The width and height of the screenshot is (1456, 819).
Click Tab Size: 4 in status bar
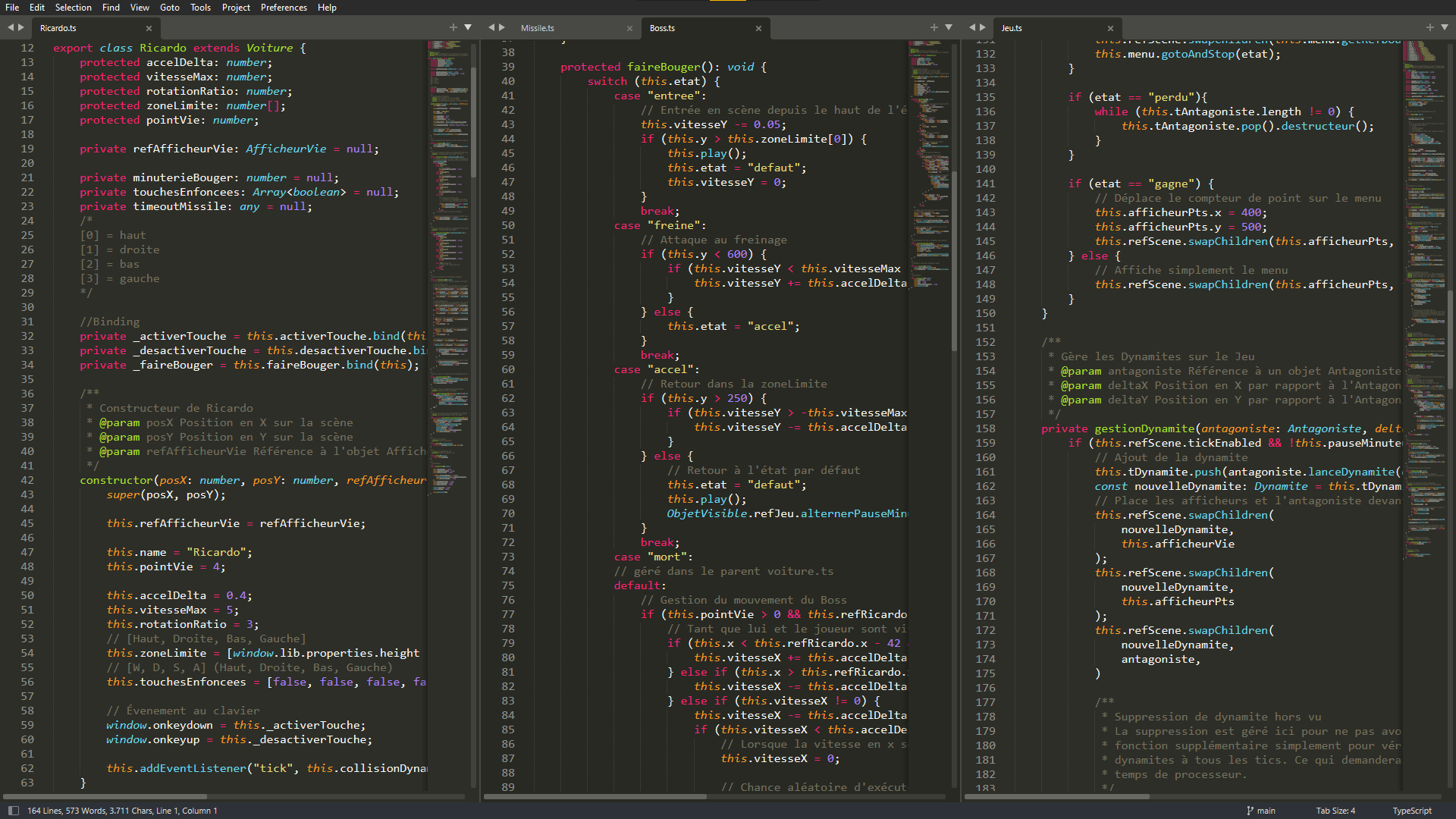(x=1335, y=811)
